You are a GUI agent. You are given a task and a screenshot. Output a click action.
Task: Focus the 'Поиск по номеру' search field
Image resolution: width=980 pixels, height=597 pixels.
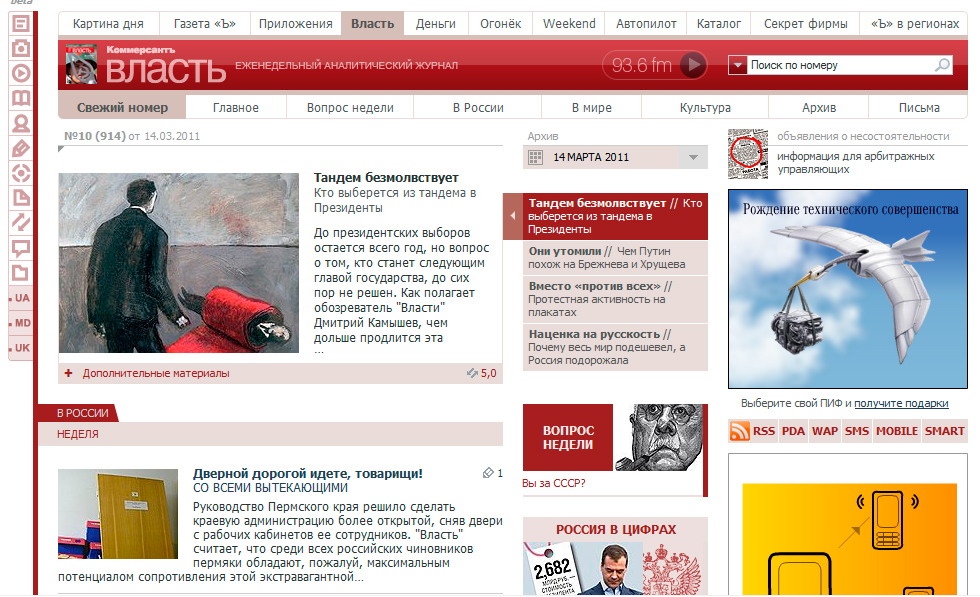coord(840,65)
